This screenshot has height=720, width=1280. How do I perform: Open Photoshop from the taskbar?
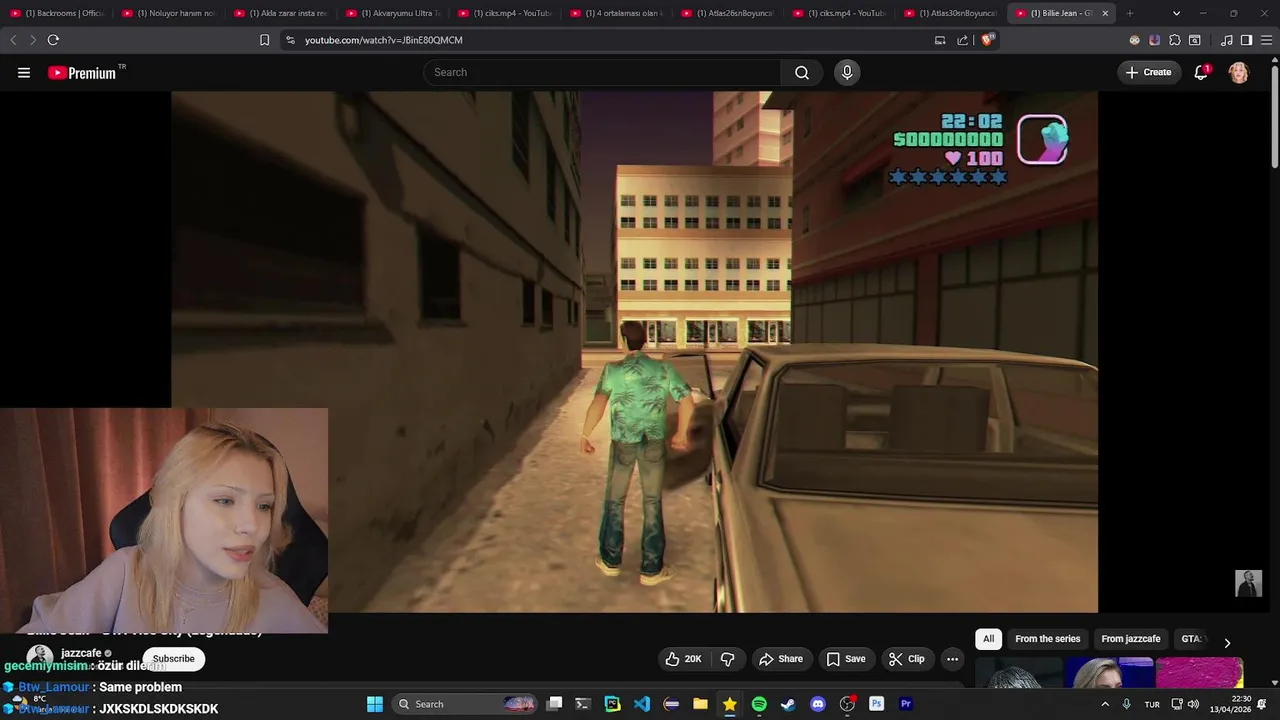tap(877, 704)
